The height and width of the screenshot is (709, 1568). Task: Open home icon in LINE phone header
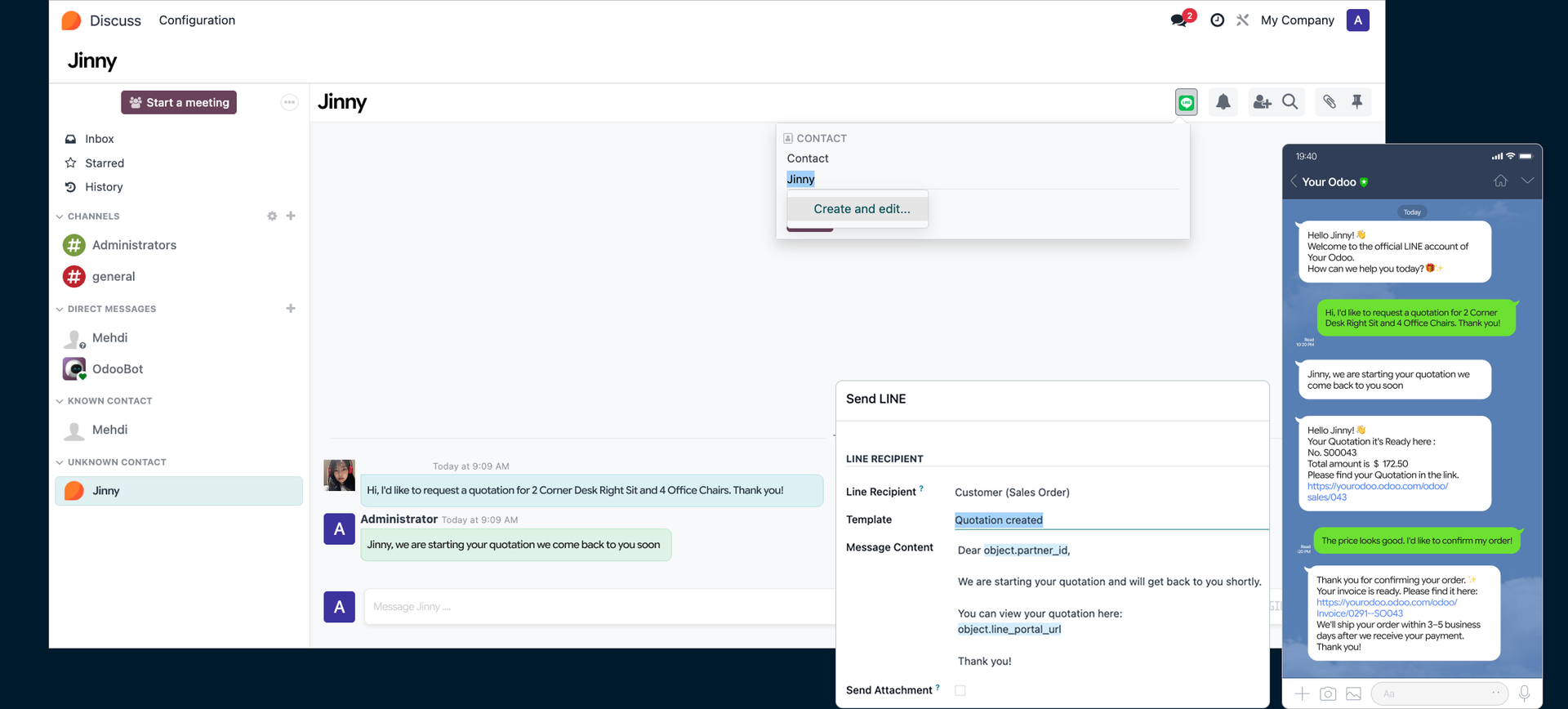[x=1501, y=181]
